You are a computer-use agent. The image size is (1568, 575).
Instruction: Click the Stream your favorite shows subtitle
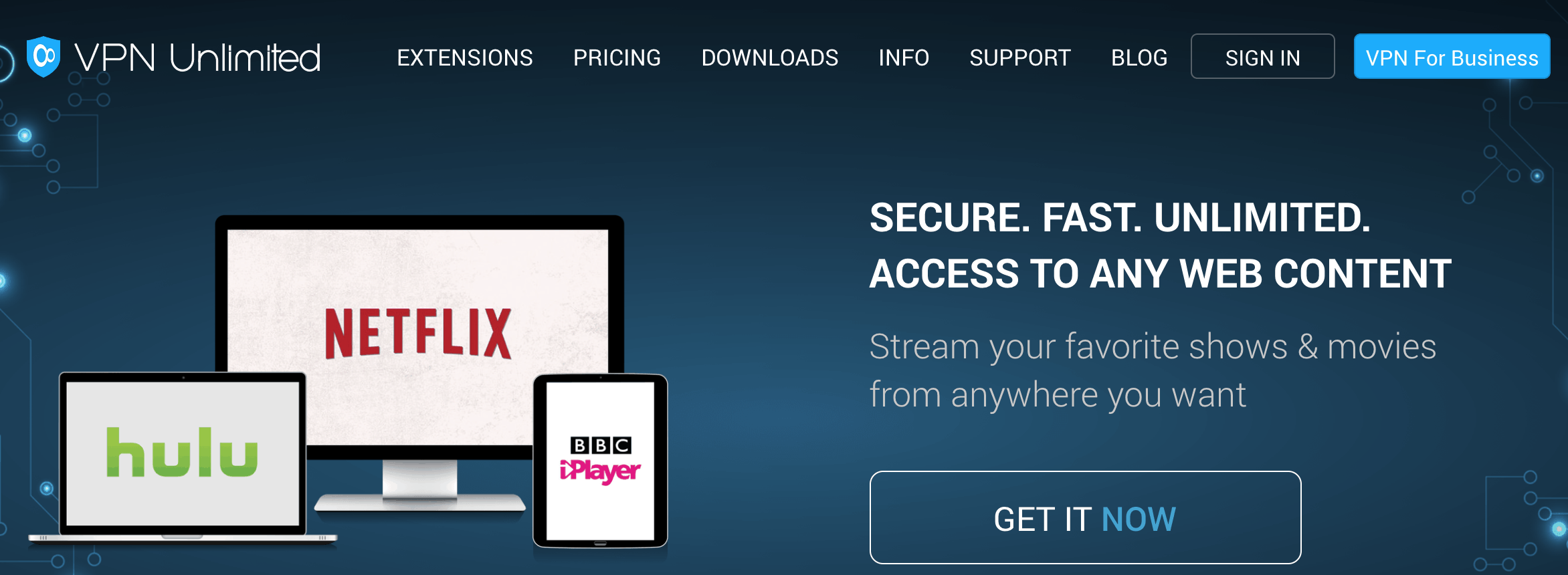(x=1153, y=370)
